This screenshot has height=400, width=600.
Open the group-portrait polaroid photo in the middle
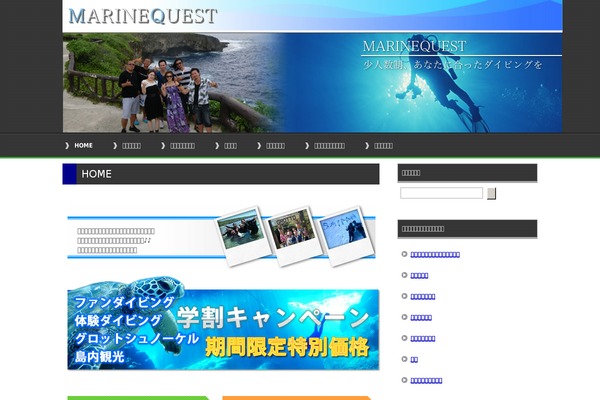pos(294,236)
